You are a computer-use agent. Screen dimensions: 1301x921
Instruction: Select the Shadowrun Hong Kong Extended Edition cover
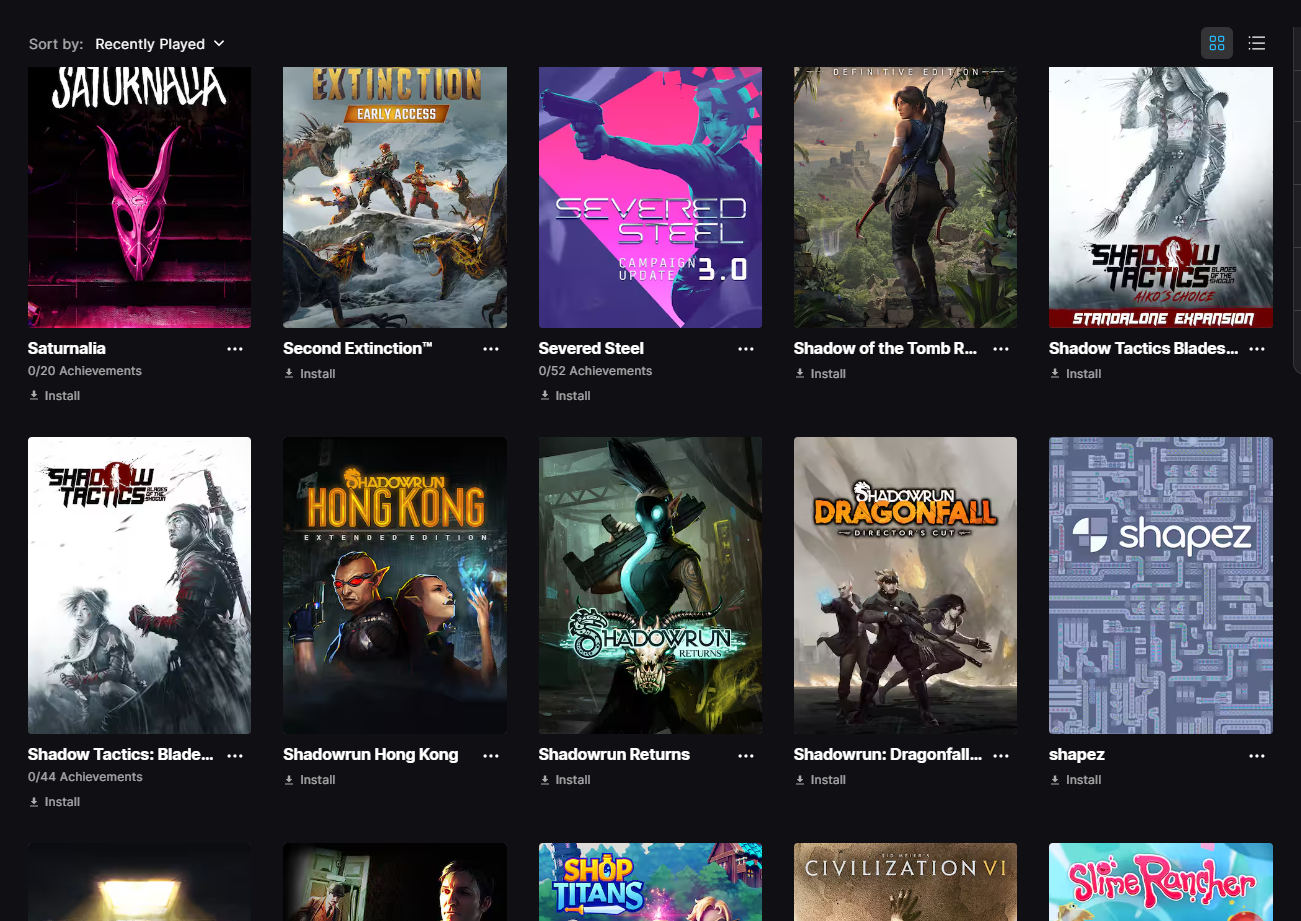click(395, 585)
